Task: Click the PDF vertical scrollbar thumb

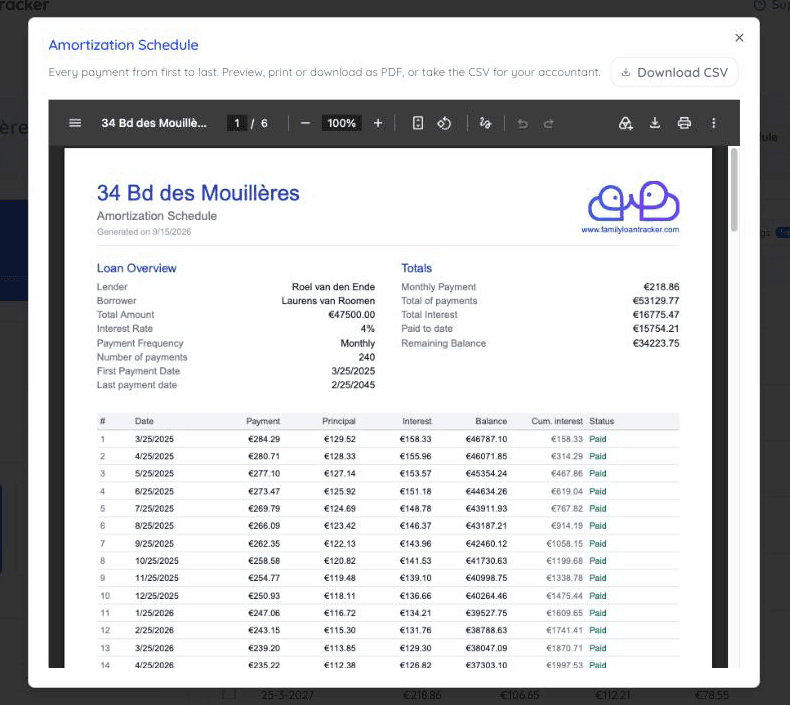Action: 734,189
